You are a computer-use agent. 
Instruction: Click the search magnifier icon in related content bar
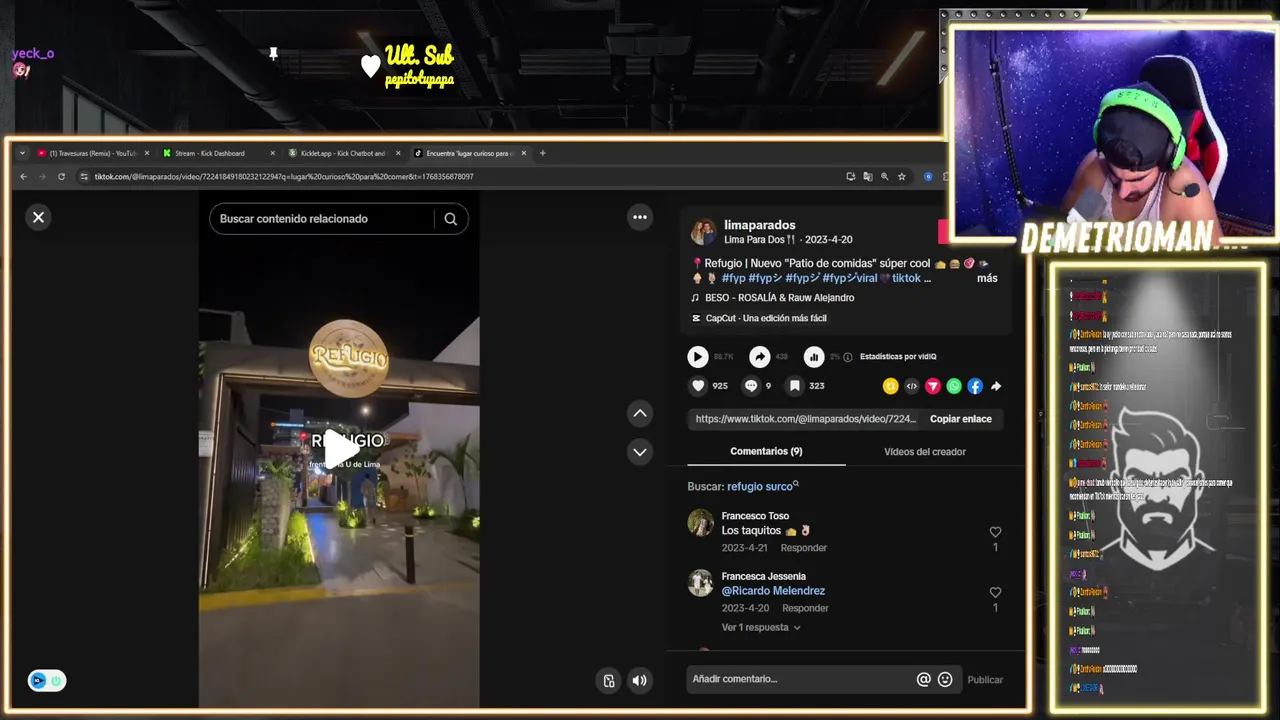[x=451, y=219]
